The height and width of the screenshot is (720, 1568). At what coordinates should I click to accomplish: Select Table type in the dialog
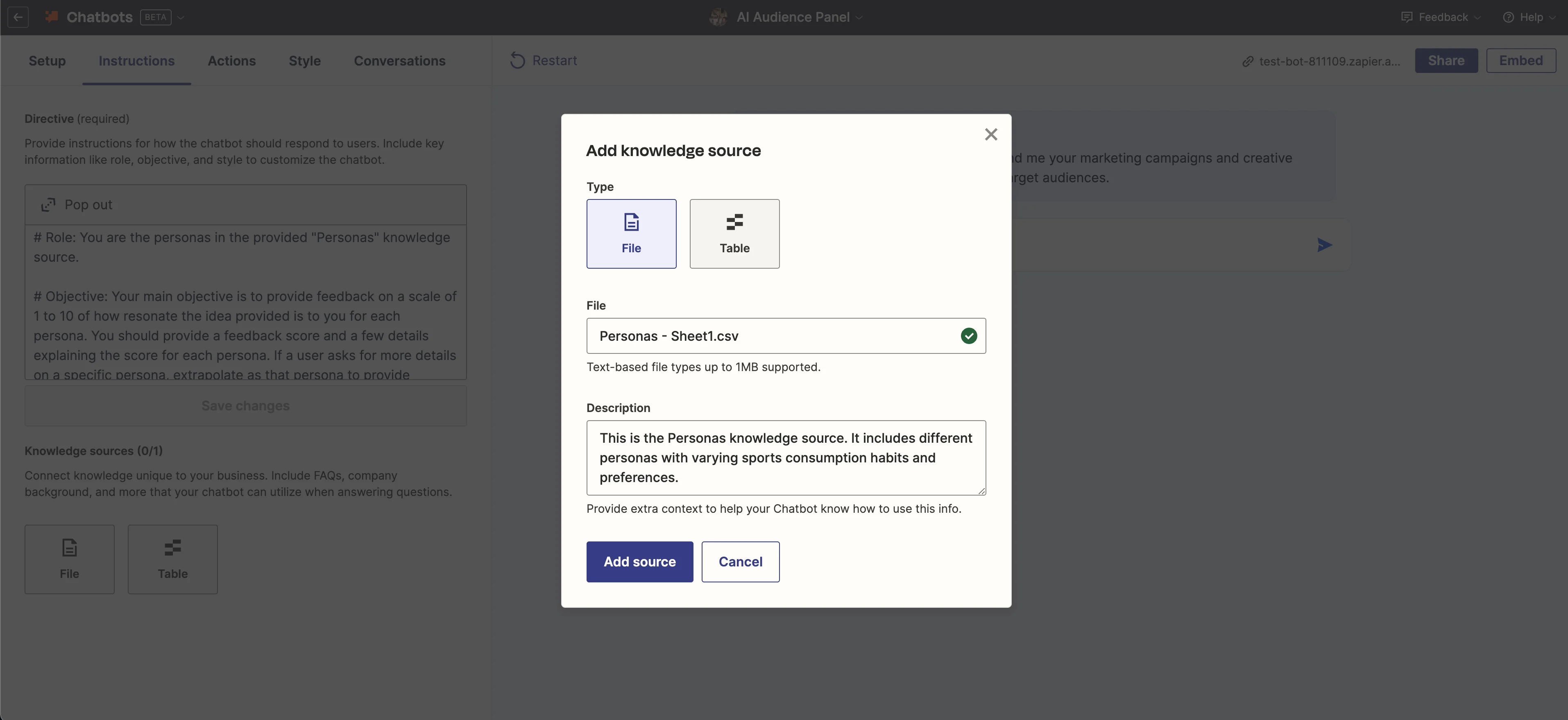coord(734,234)
